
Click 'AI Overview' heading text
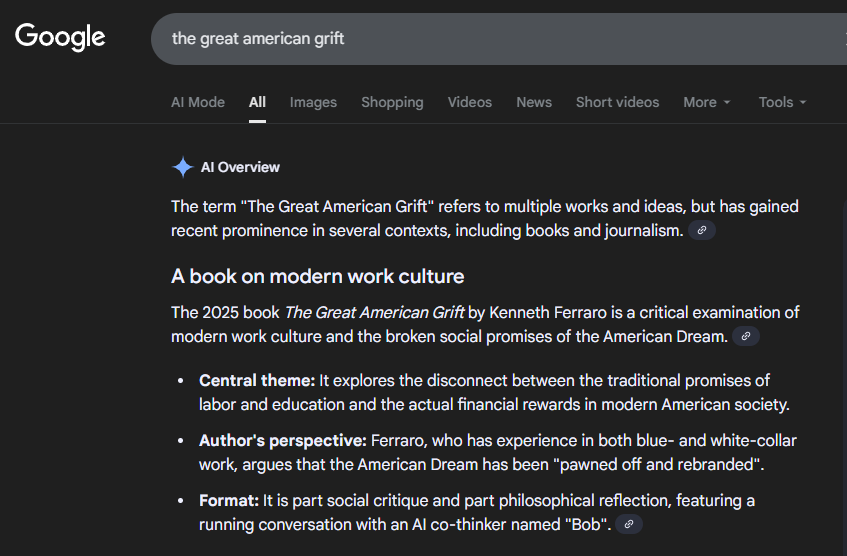(x=240, y=168)
